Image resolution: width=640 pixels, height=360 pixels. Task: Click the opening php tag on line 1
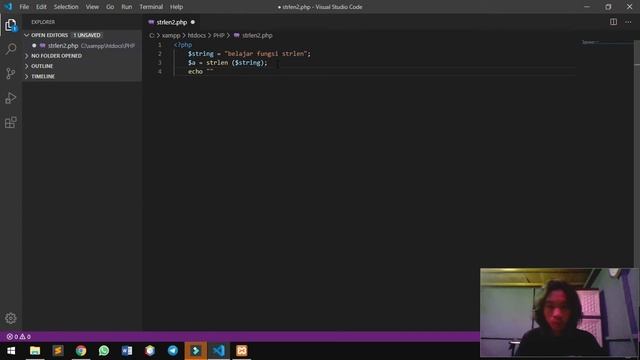[183, 45]
